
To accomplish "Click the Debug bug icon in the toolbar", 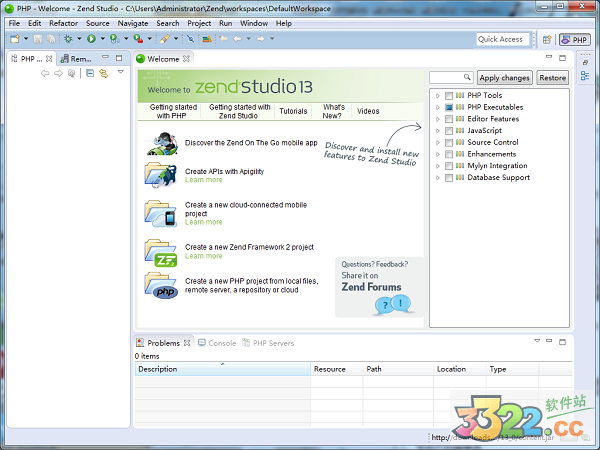I will tap(69, 39).
